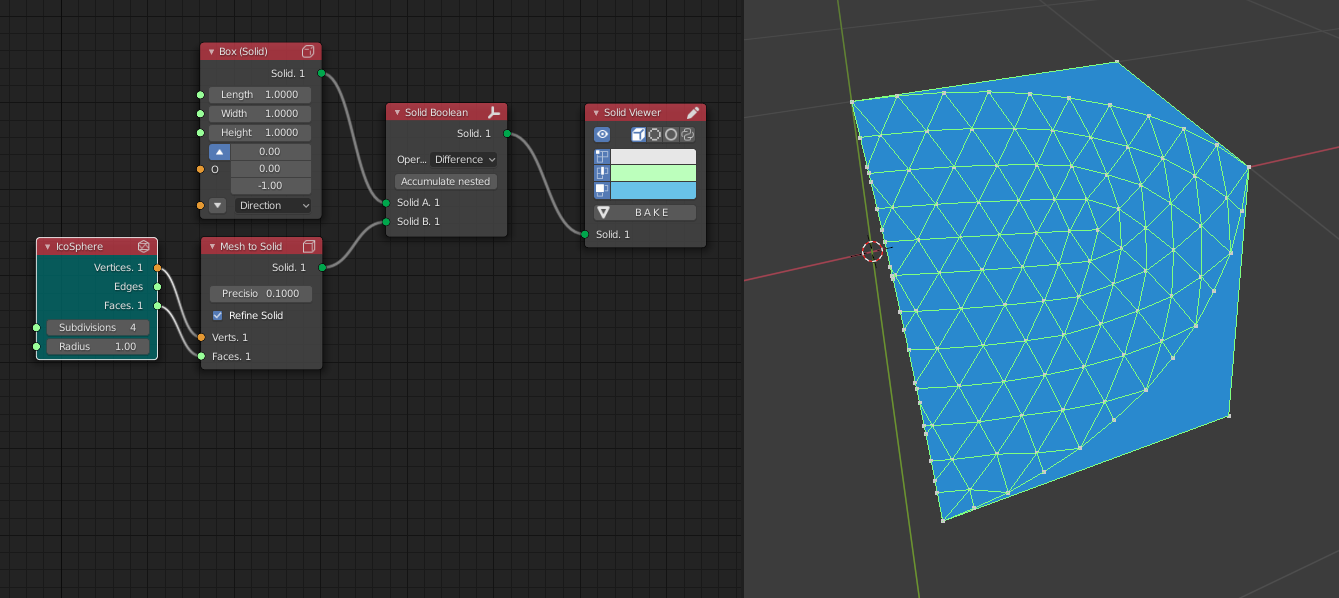Click the light green edge color swatch
The image size is (1339, 598).
coord(653,173)
